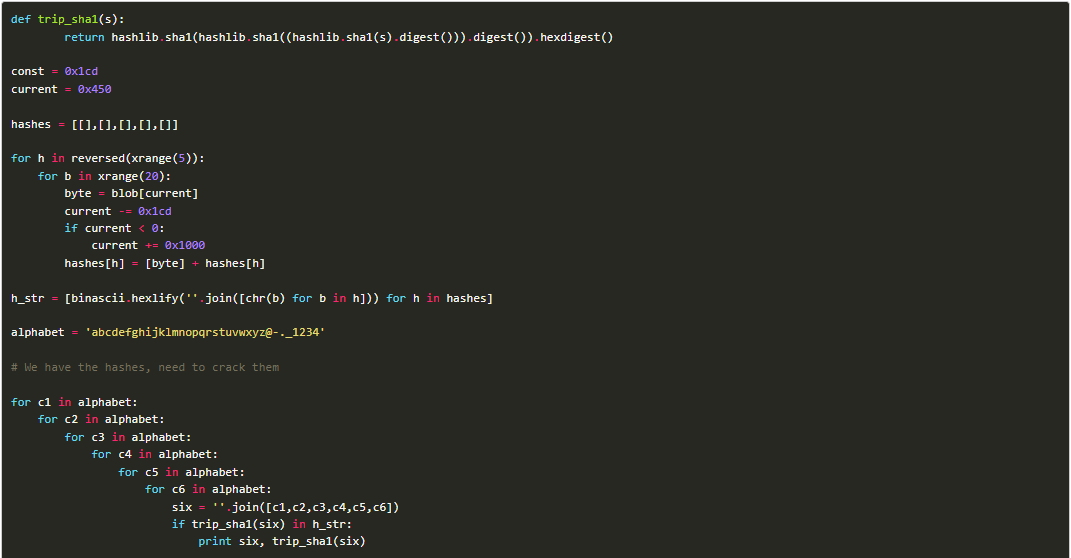
Task: Click the 'if current < 0' condition
Action: point(111,228)
